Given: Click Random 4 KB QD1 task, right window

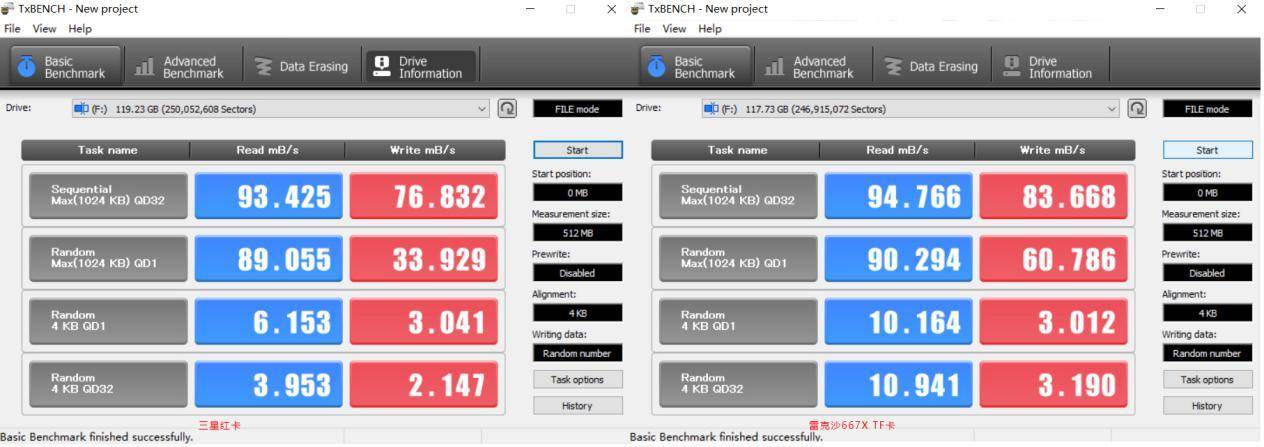Looking at the screenshot, I should coord(738,321).
